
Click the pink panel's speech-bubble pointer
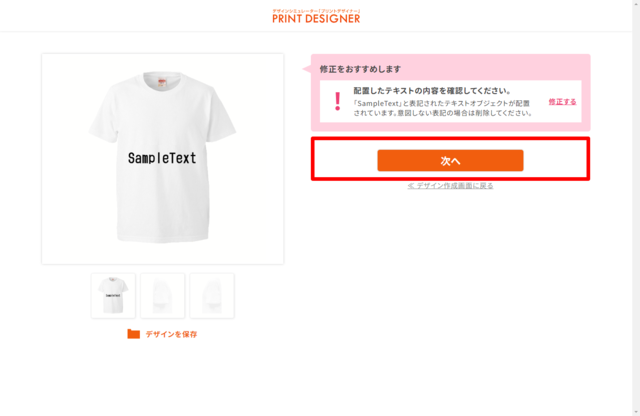[307, 69]
